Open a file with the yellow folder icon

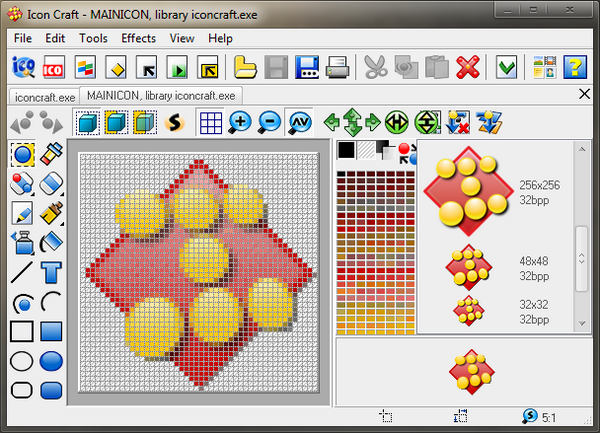[x=245, y=67]
